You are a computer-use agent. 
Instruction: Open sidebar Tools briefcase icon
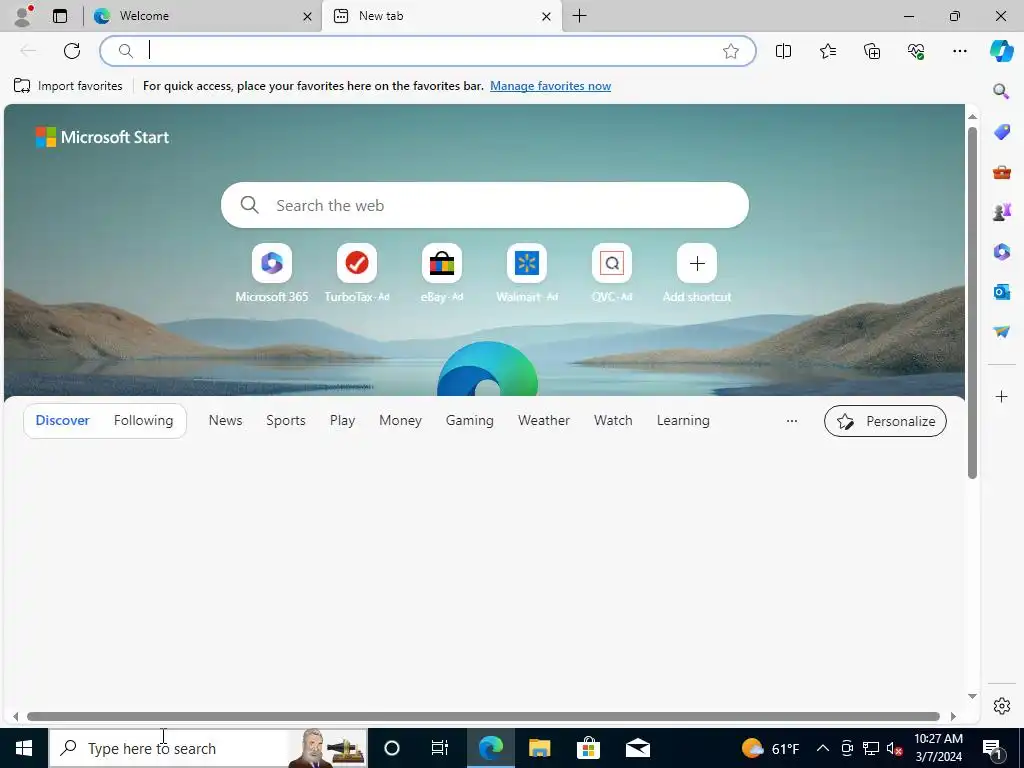1001,172
